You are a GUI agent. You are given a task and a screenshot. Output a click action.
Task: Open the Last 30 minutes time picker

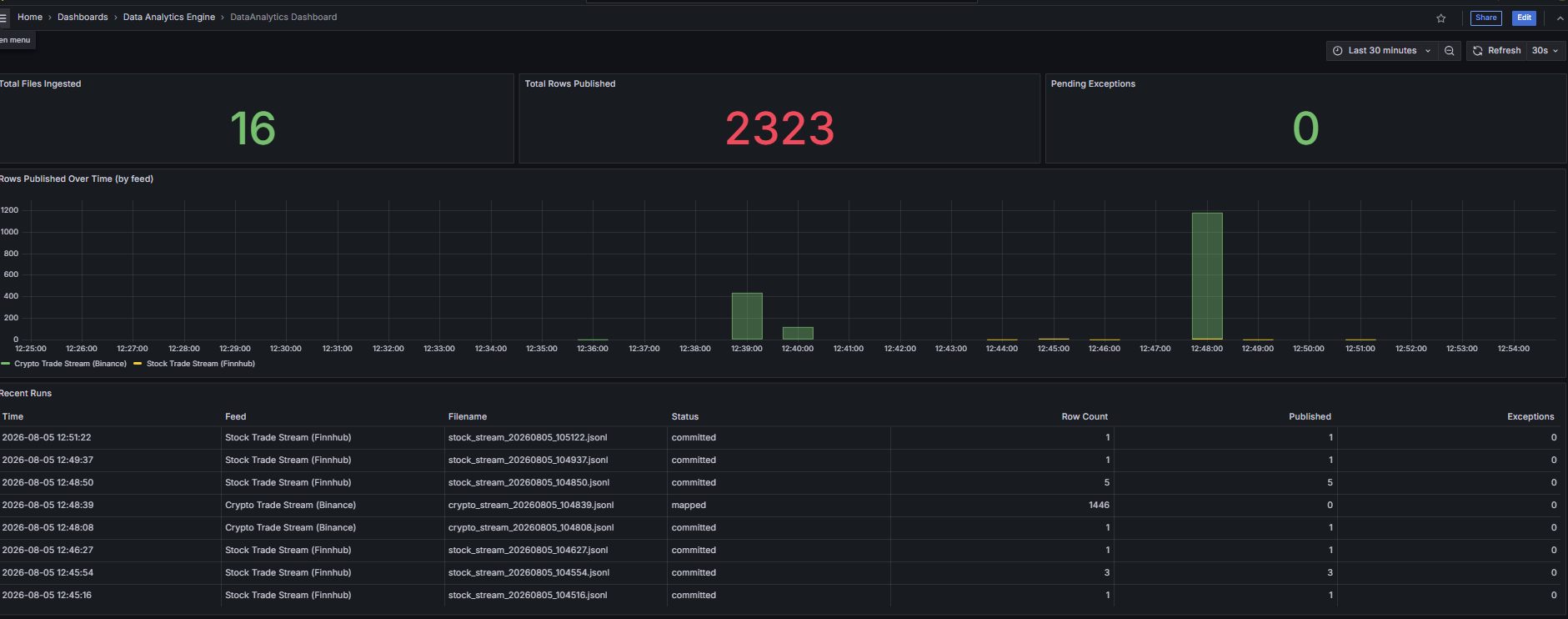[x=1381, y=51]
